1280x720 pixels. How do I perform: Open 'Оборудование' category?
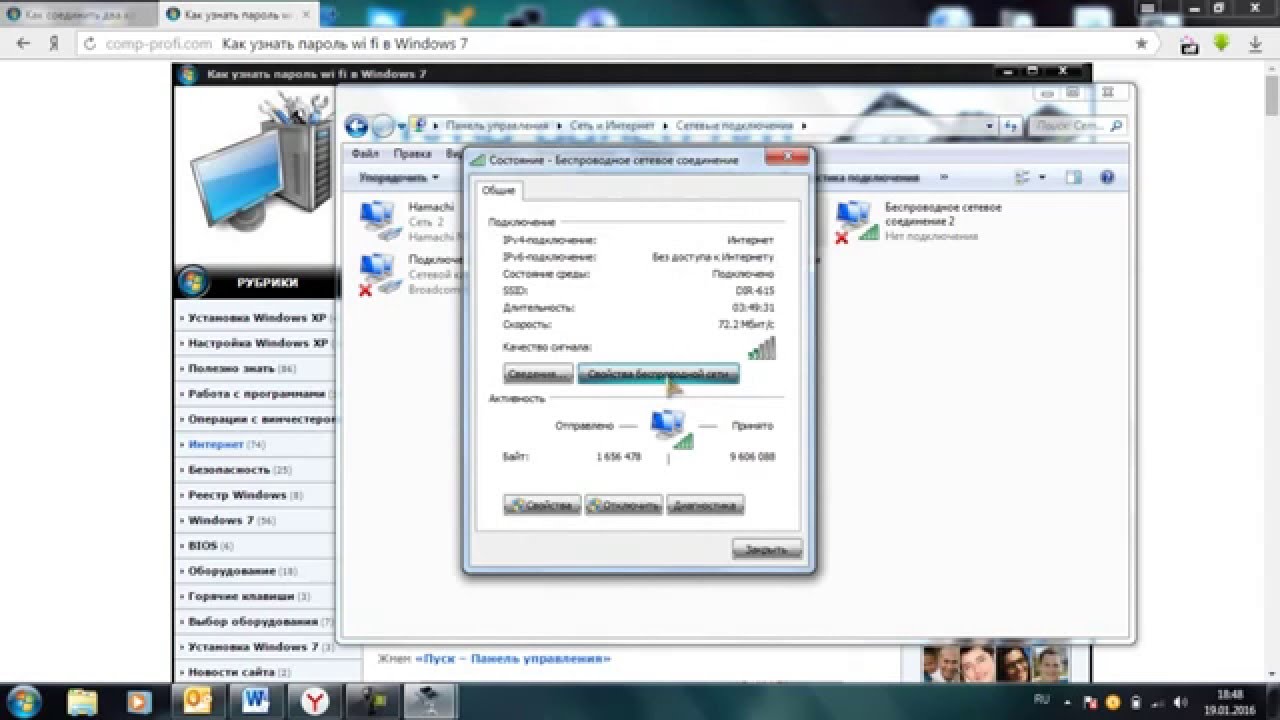[x=232, y=571]
